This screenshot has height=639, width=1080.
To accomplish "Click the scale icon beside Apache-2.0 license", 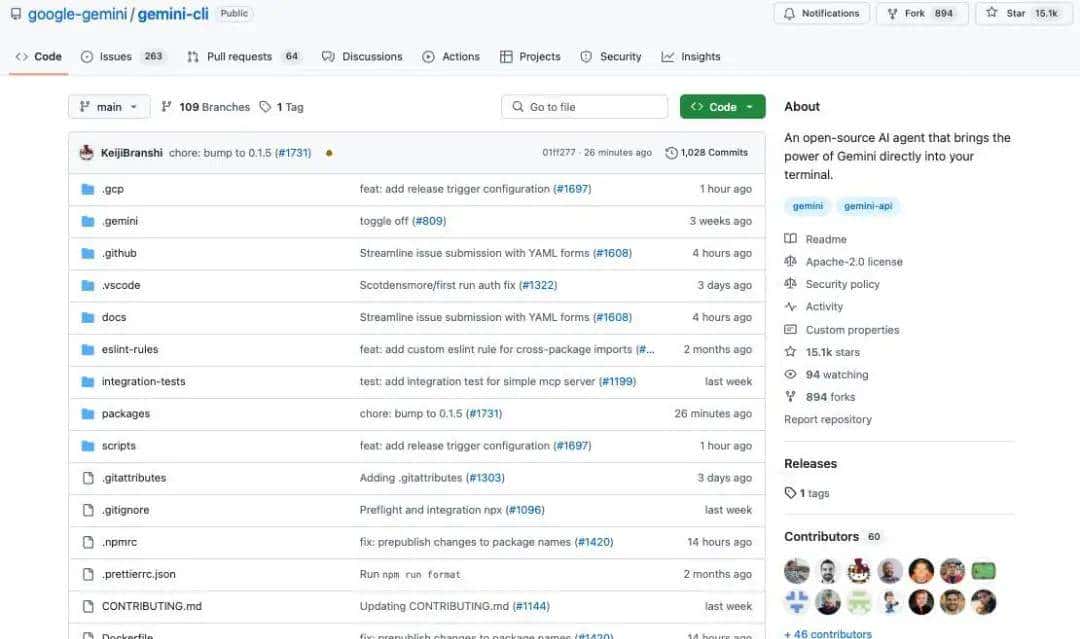I will tap(790, 262).
